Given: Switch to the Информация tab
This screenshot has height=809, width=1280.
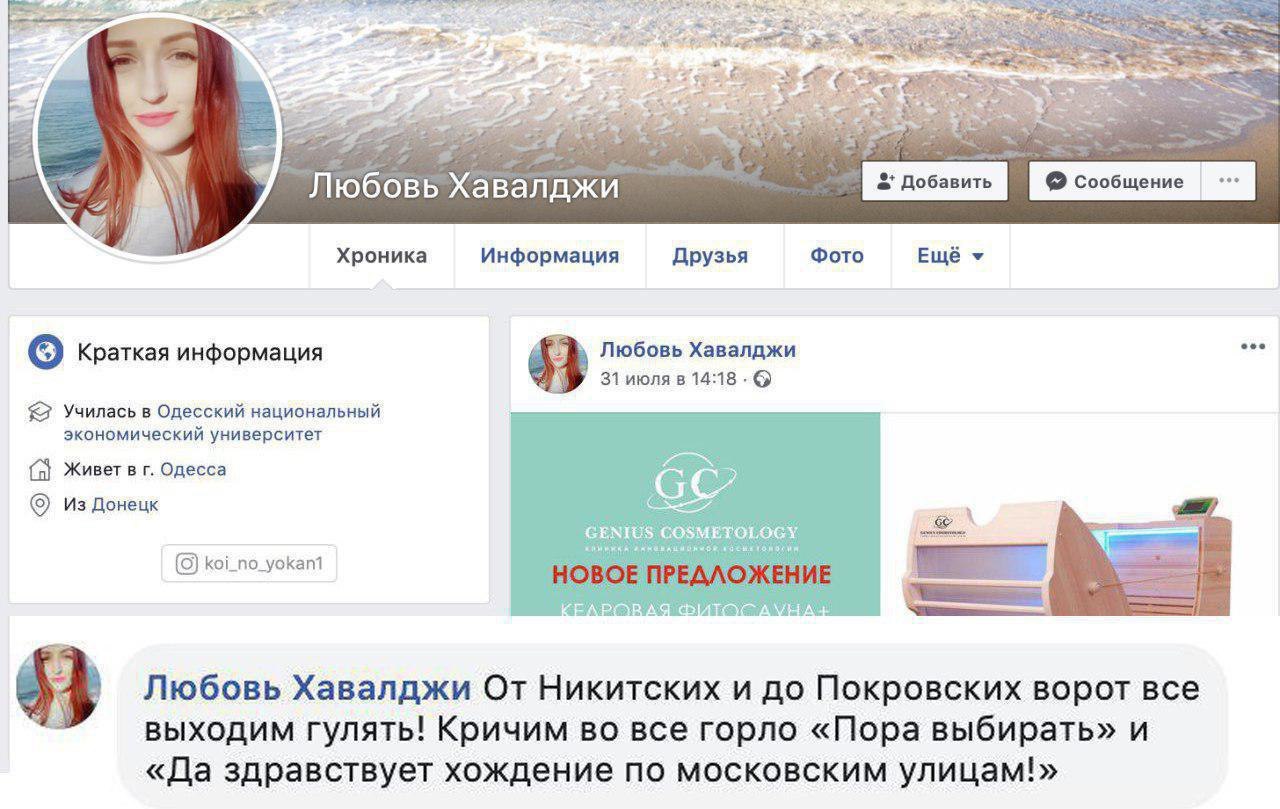Looking at the screenshot, I should pyautogui.click(x=549, y=256).
